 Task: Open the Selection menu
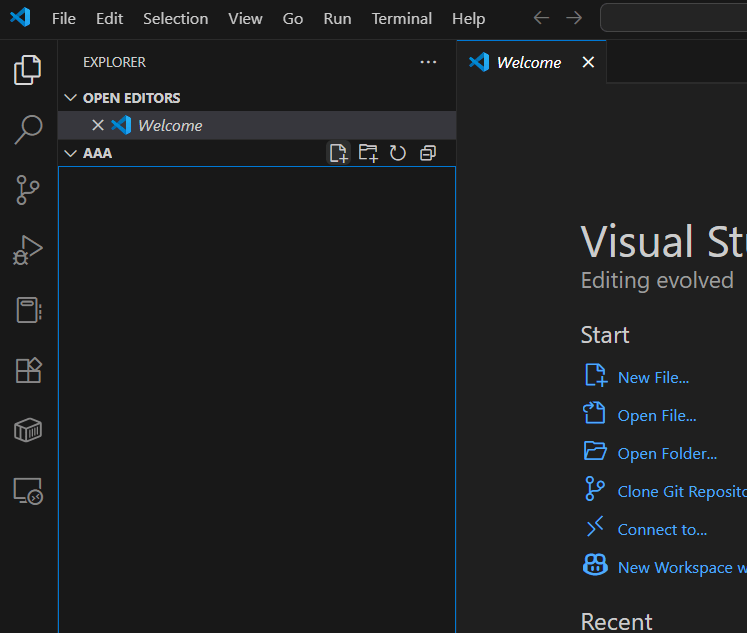[176, 19]
